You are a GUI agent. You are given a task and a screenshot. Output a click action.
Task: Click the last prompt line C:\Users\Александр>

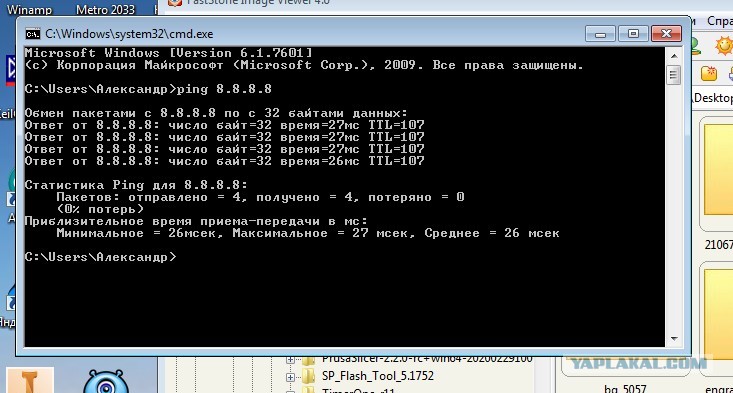pyautogui.click(x=101, y=257)
